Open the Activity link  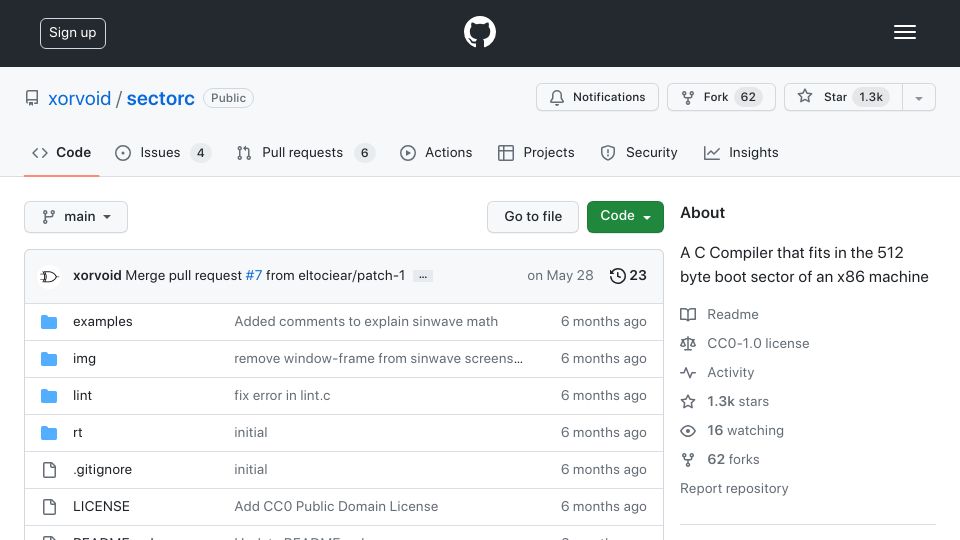(730, 372)
